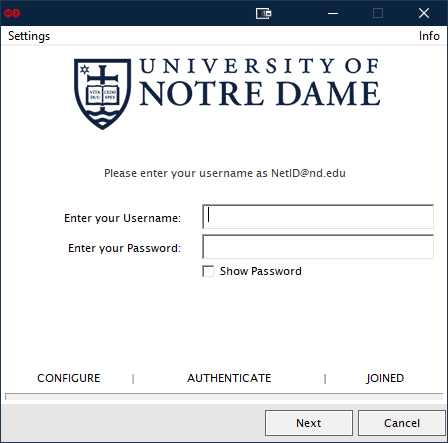Click the compact view icon in the title bar
448x443 pixels.
tap(263, 13)
